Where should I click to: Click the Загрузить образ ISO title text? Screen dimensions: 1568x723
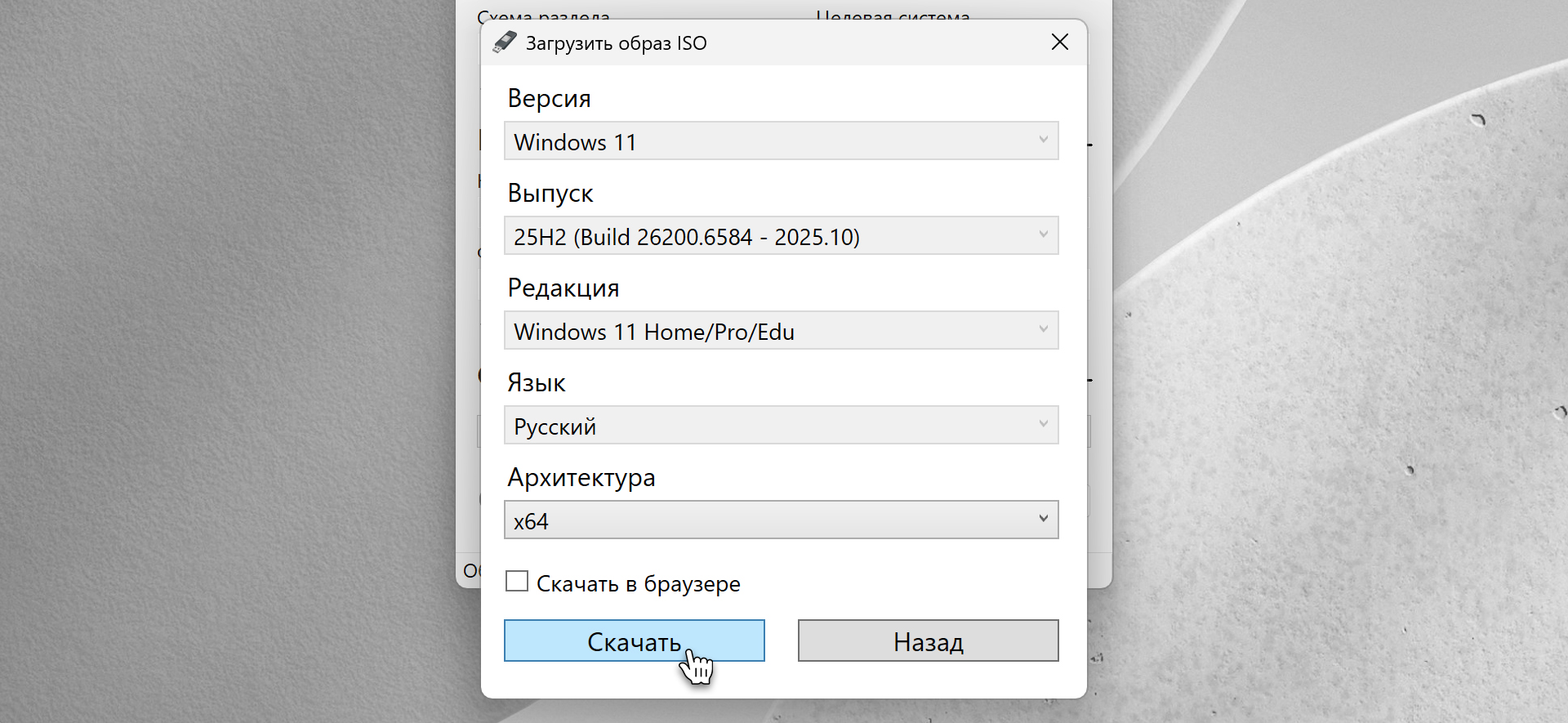pyautogui.click(x=616, y=43)
